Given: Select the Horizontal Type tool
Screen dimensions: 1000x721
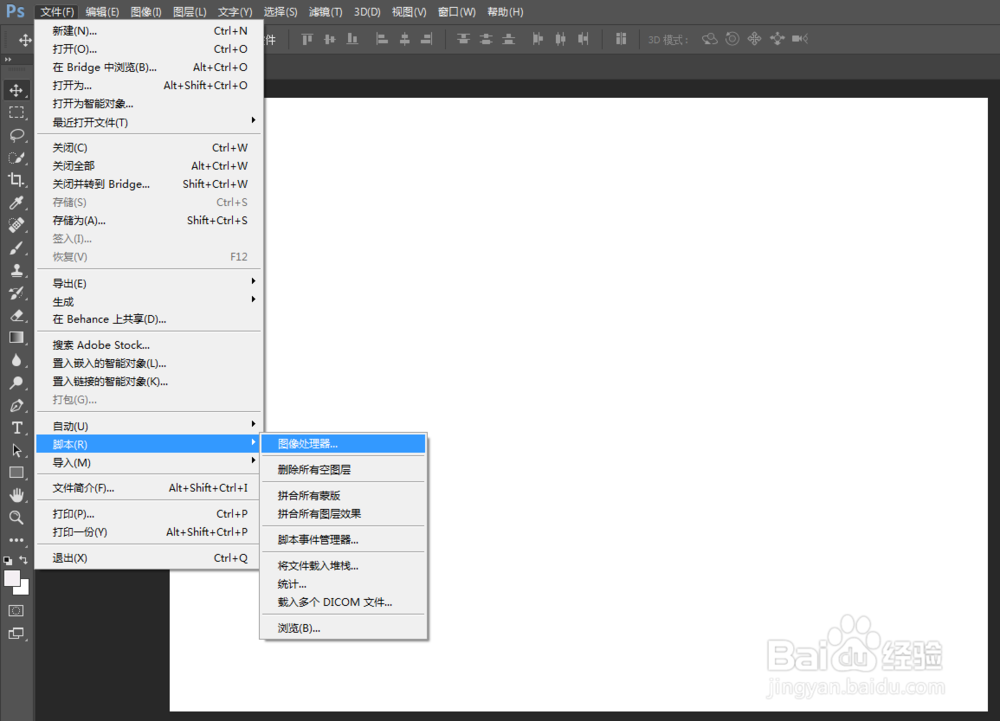Looking at the screenshot, I should click(x=17, y=428).
